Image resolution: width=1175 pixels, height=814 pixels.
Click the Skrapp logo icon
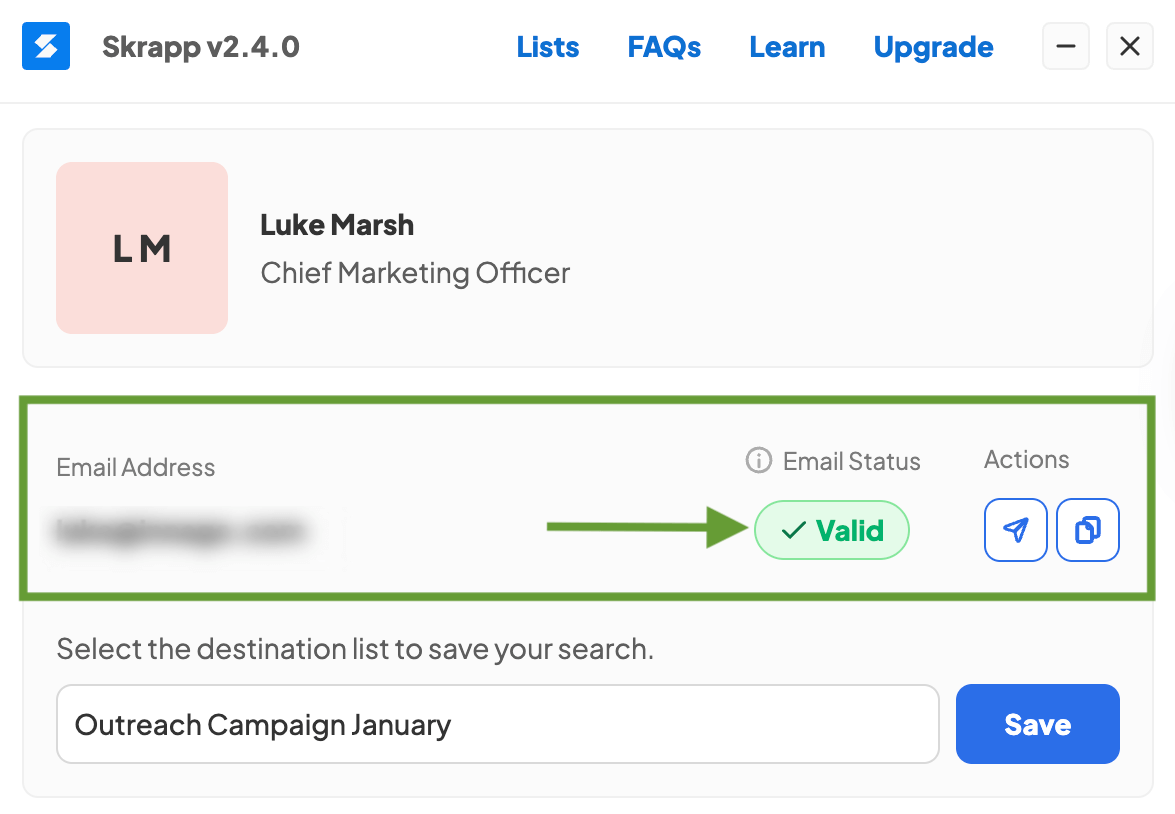(x=45, y=46)
